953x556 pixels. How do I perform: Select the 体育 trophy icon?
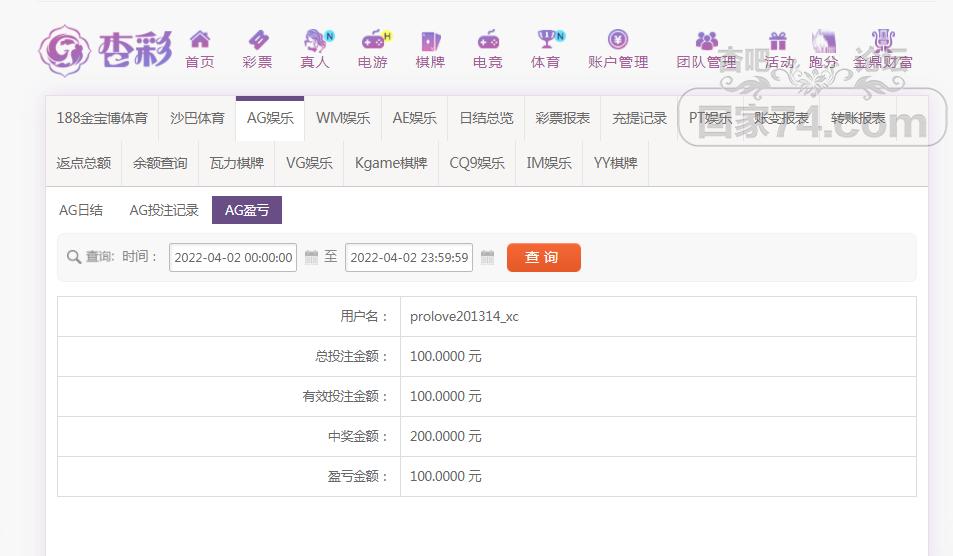pyautogui.click(x=546, y=41)
